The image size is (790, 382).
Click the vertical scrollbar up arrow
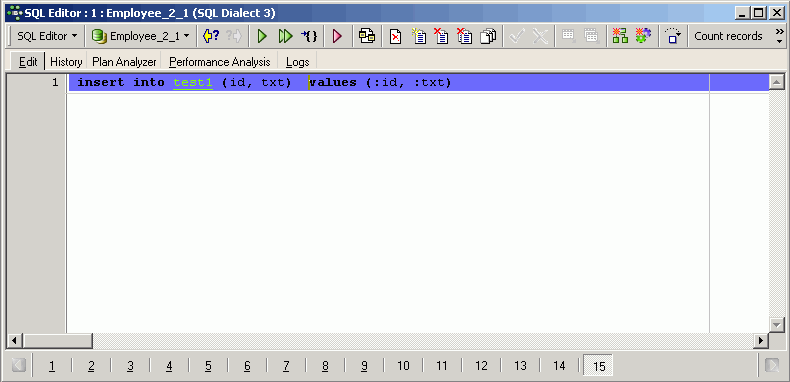(776, 82)
